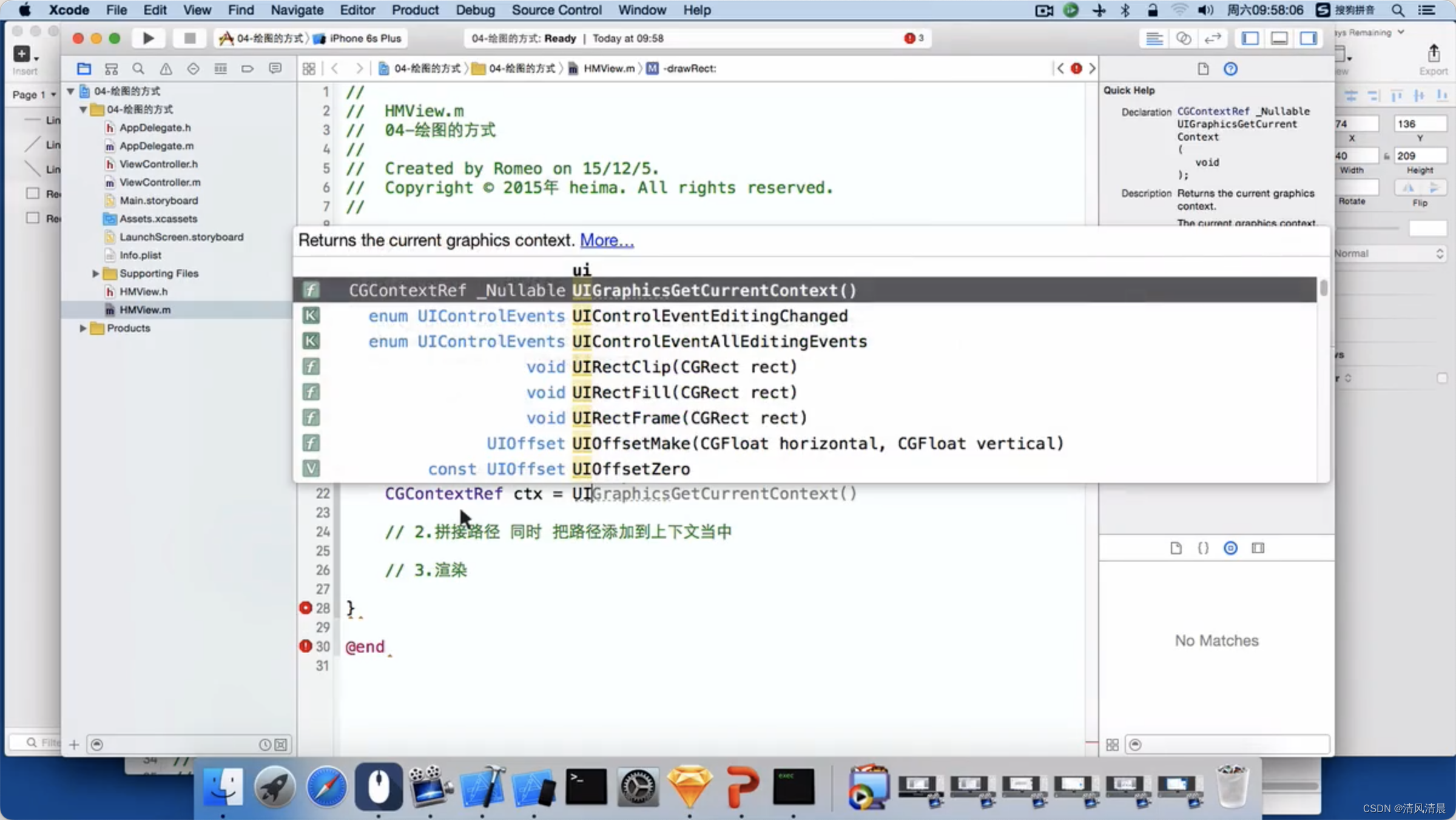Open the Project navigator folder icon

(84, 69)
